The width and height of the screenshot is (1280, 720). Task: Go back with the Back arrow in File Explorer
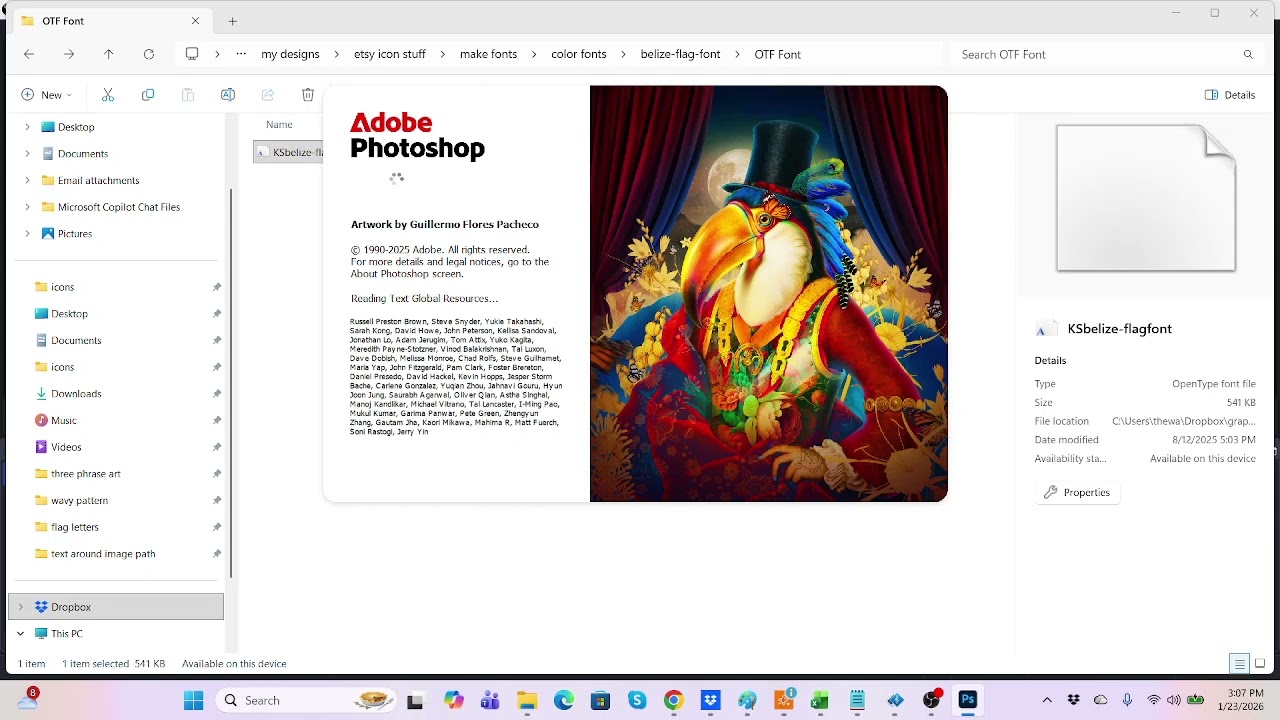pos(29,54)
